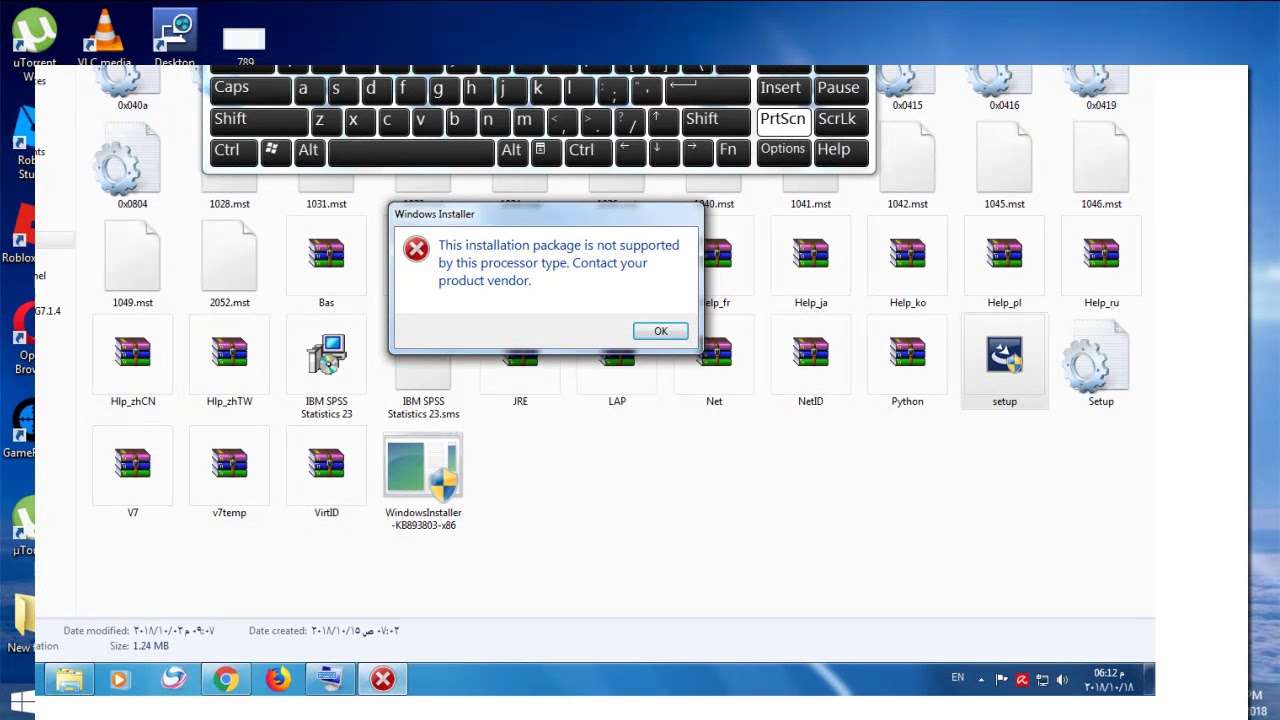Open Windows Explorer from the taskbar
This screenshot has width=1280, height=720.
coord(68,680)
